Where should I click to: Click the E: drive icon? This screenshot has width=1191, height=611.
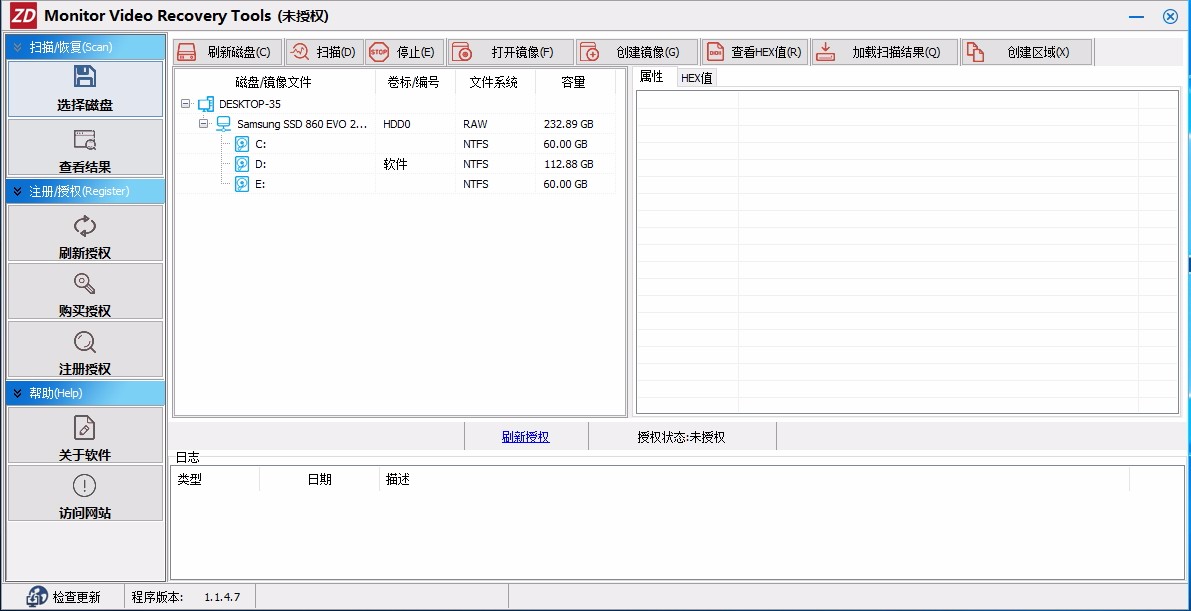coord(242,184)
